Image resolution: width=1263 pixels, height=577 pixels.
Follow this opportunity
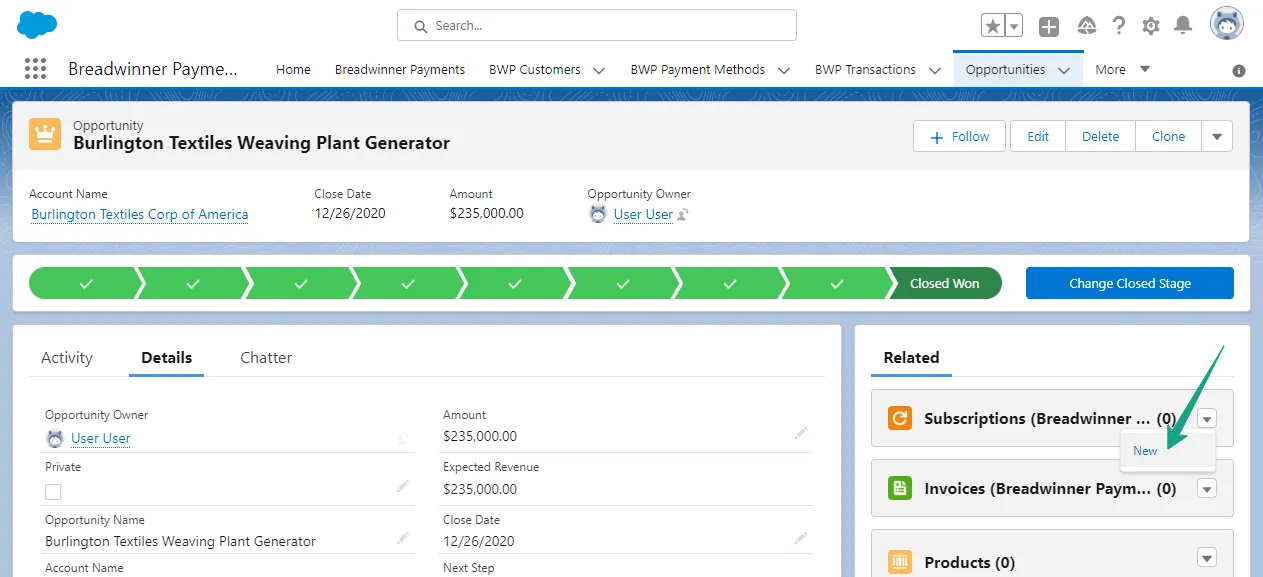click(960, 137)
